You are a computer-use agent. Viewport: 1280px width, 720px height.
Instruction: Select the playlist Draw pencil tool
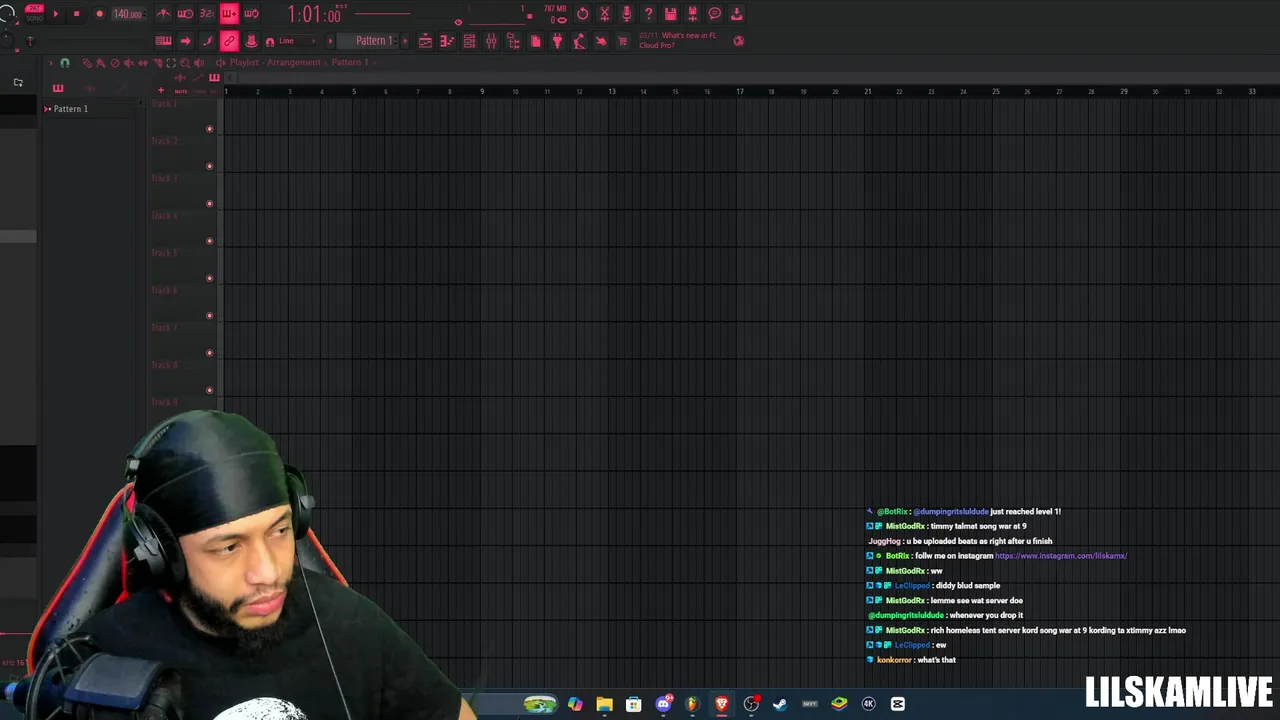87,63
